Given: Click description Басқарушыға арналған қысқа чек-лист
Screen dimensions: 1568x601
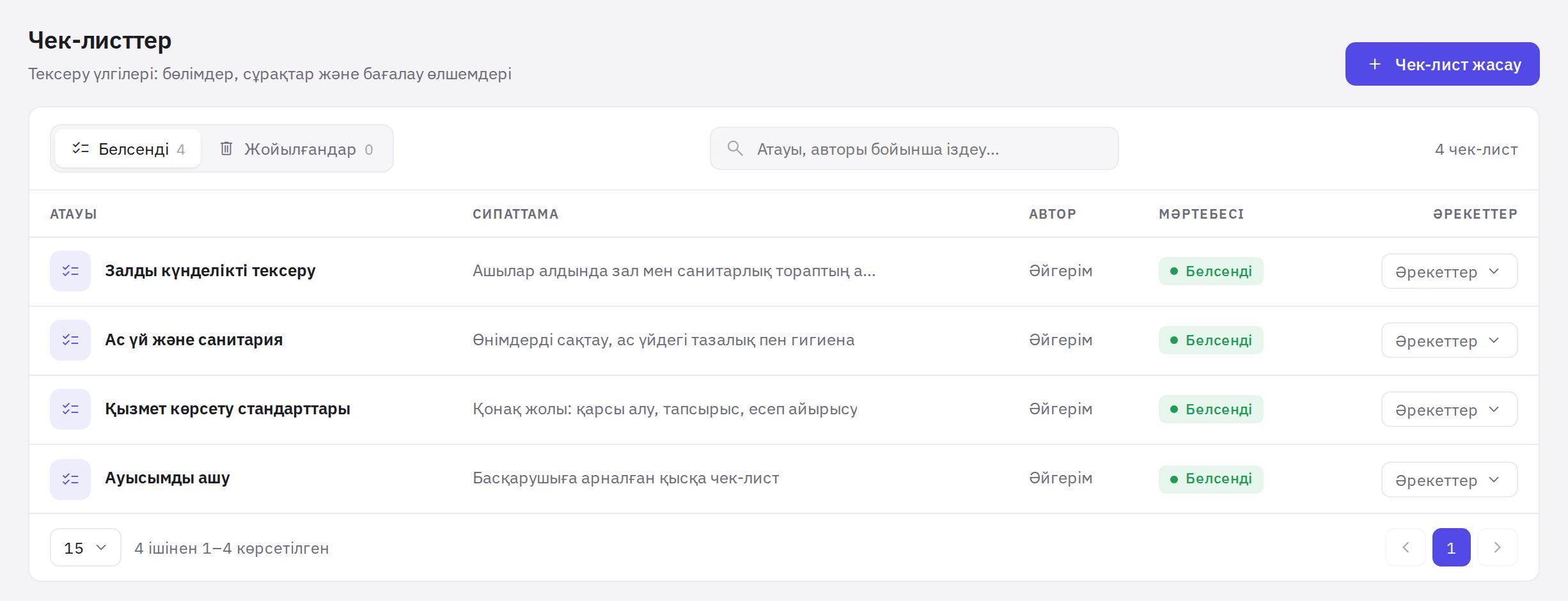Looking at the screenshot, I should coord(626,478).
